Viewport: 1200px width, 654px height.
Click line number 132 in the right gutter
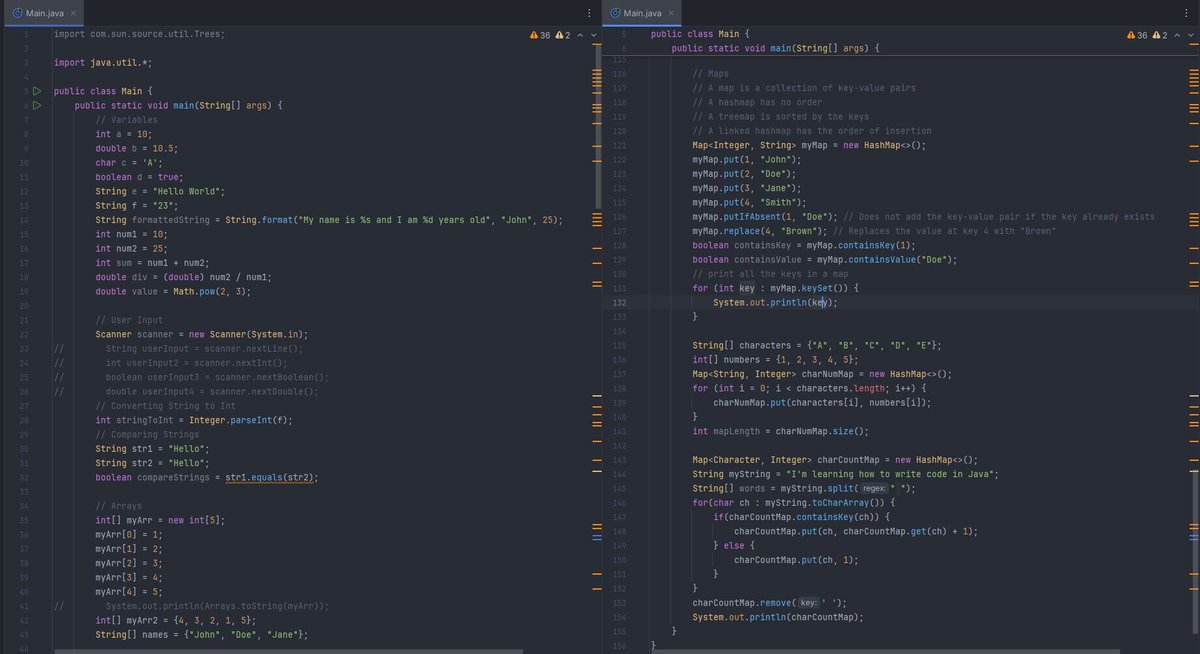point(618,302)
